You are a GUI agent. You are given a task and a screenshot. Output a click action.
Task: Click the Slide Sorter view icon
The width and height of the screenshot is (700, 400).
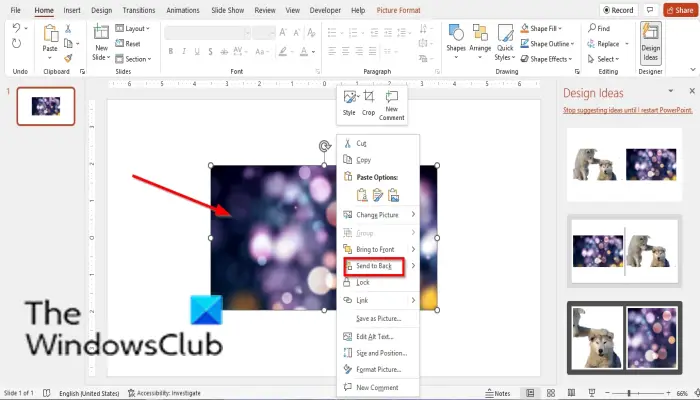click(551, 393)
